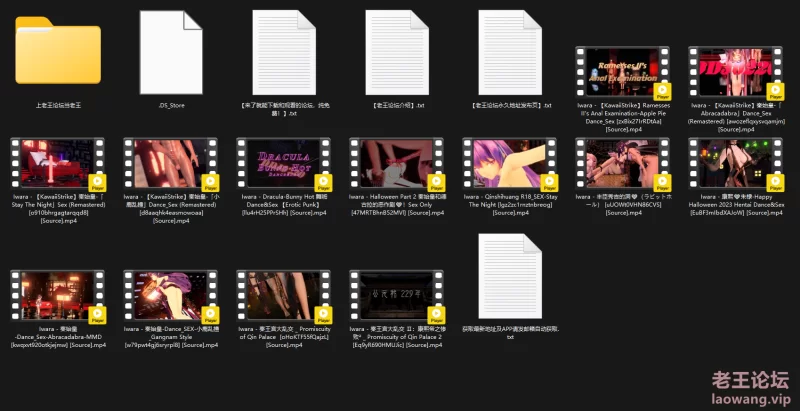Image resolution: width=800 pixels, height=411 pixels.
Task: Select the Qin Palace 2 video thumbnail
Action: tap(396, 296)
